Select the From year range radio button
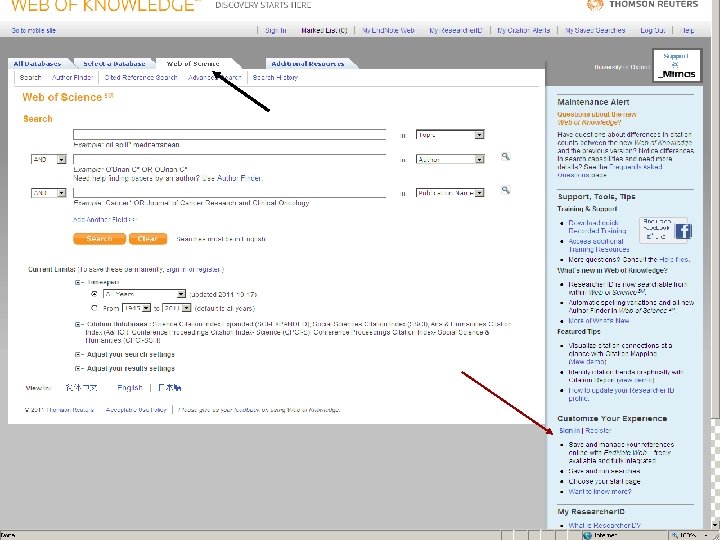The width and height of the screenshot is (720, 540). [94, 308]
